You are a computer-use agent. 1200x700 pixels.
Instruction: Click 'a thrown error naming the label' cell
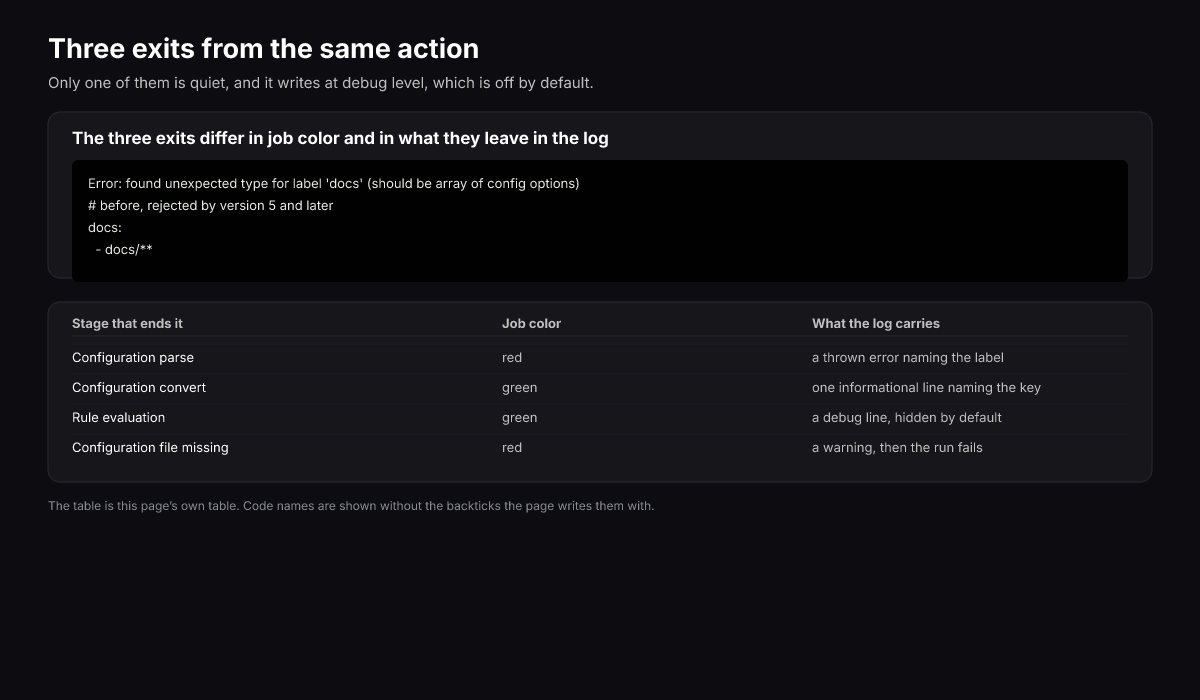coord(908,358)
